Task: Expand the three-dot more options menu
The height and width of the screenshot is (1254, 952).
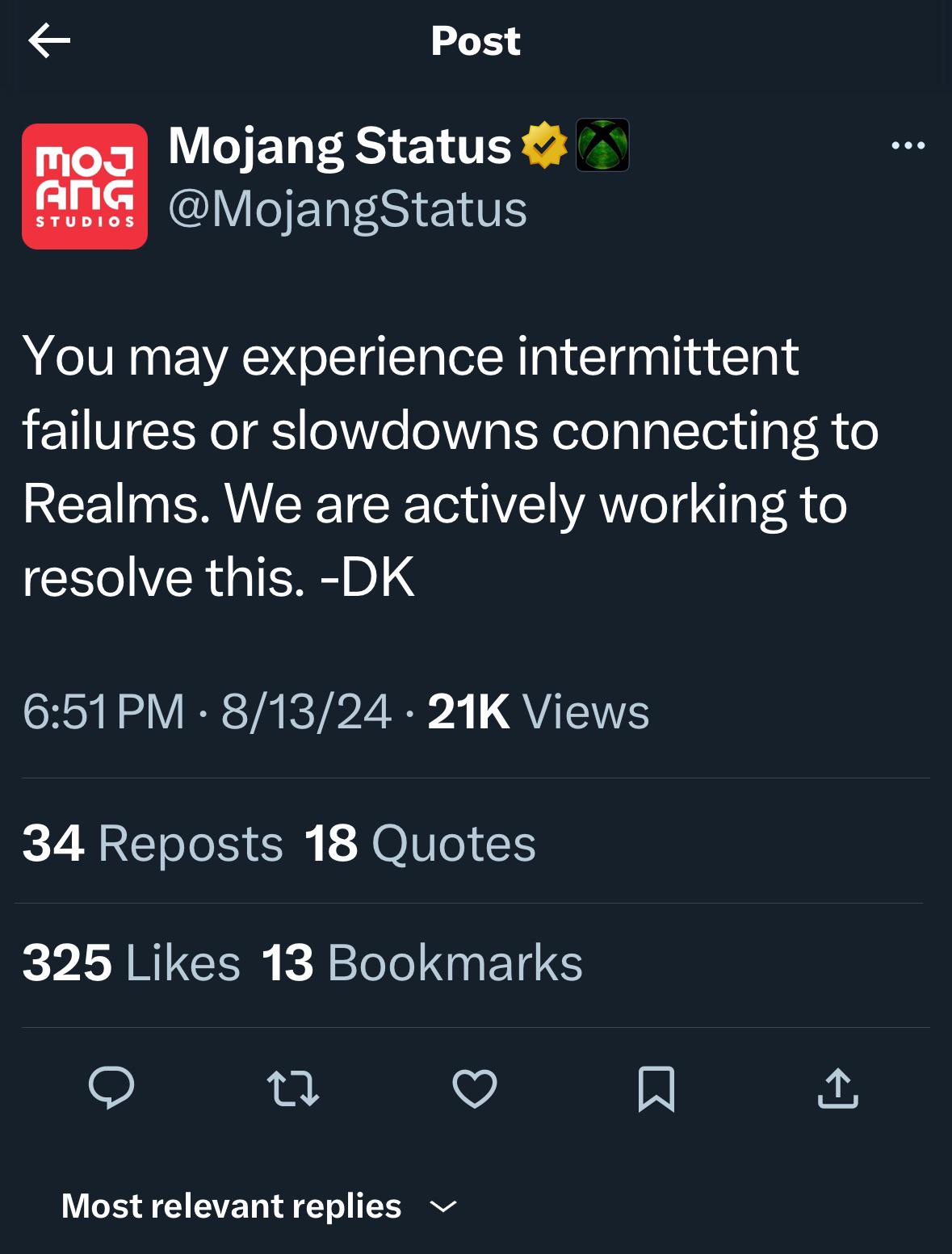Action: pos(906,144)
